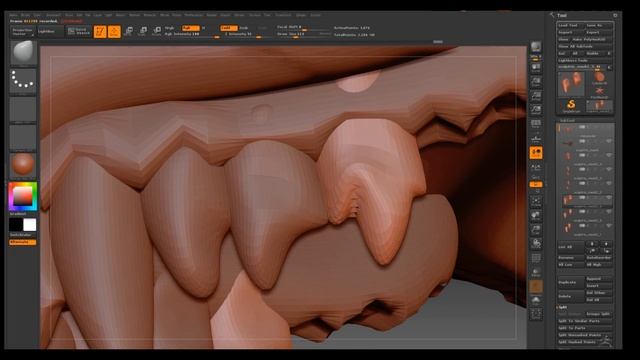Select the white main color swatch
Screen dimensions: 640x360
tap(29, 225)
